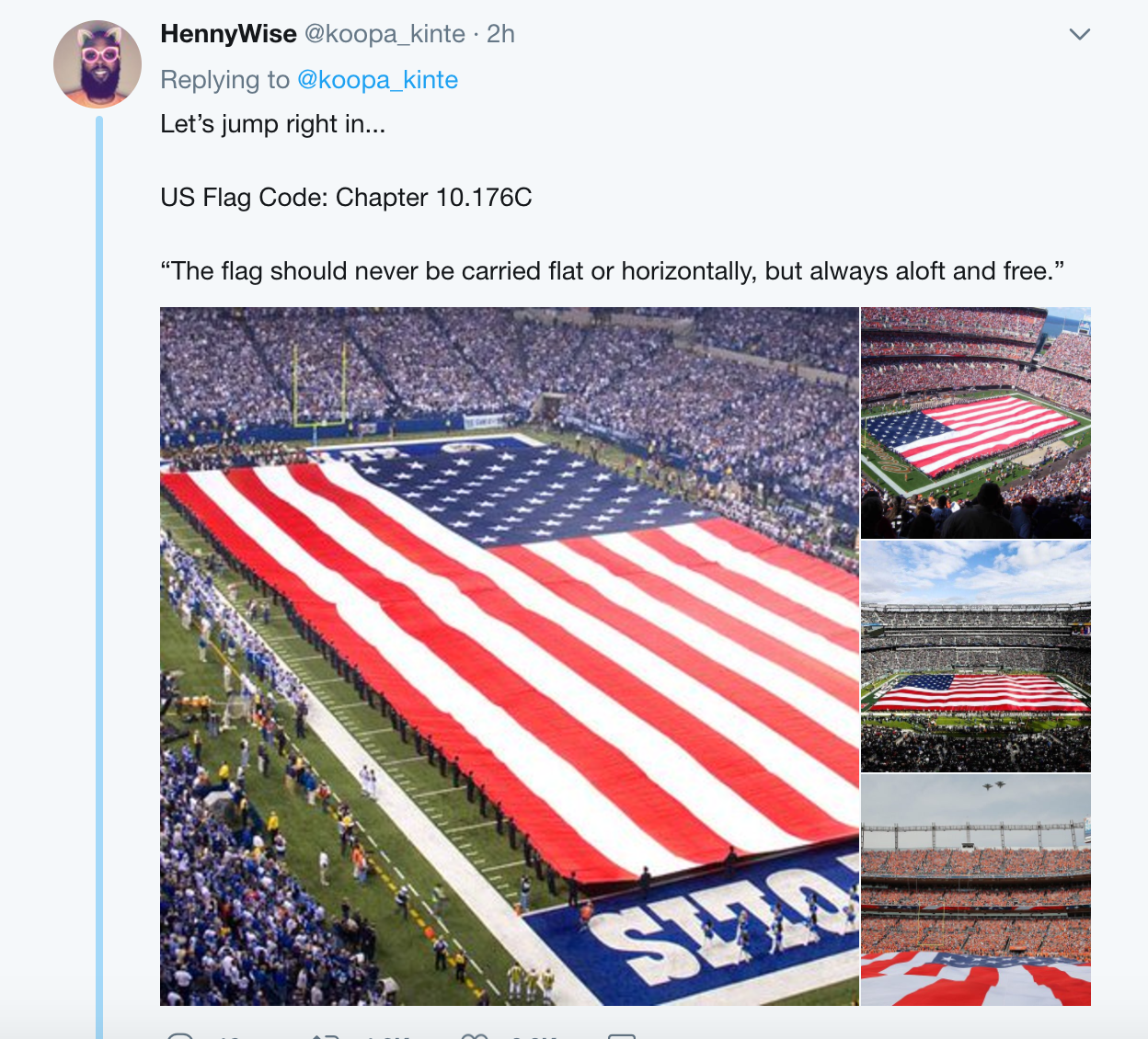Click the HennyWise display name
This screenshot has height=1039, width=1148.
click(x=228, y=34)
